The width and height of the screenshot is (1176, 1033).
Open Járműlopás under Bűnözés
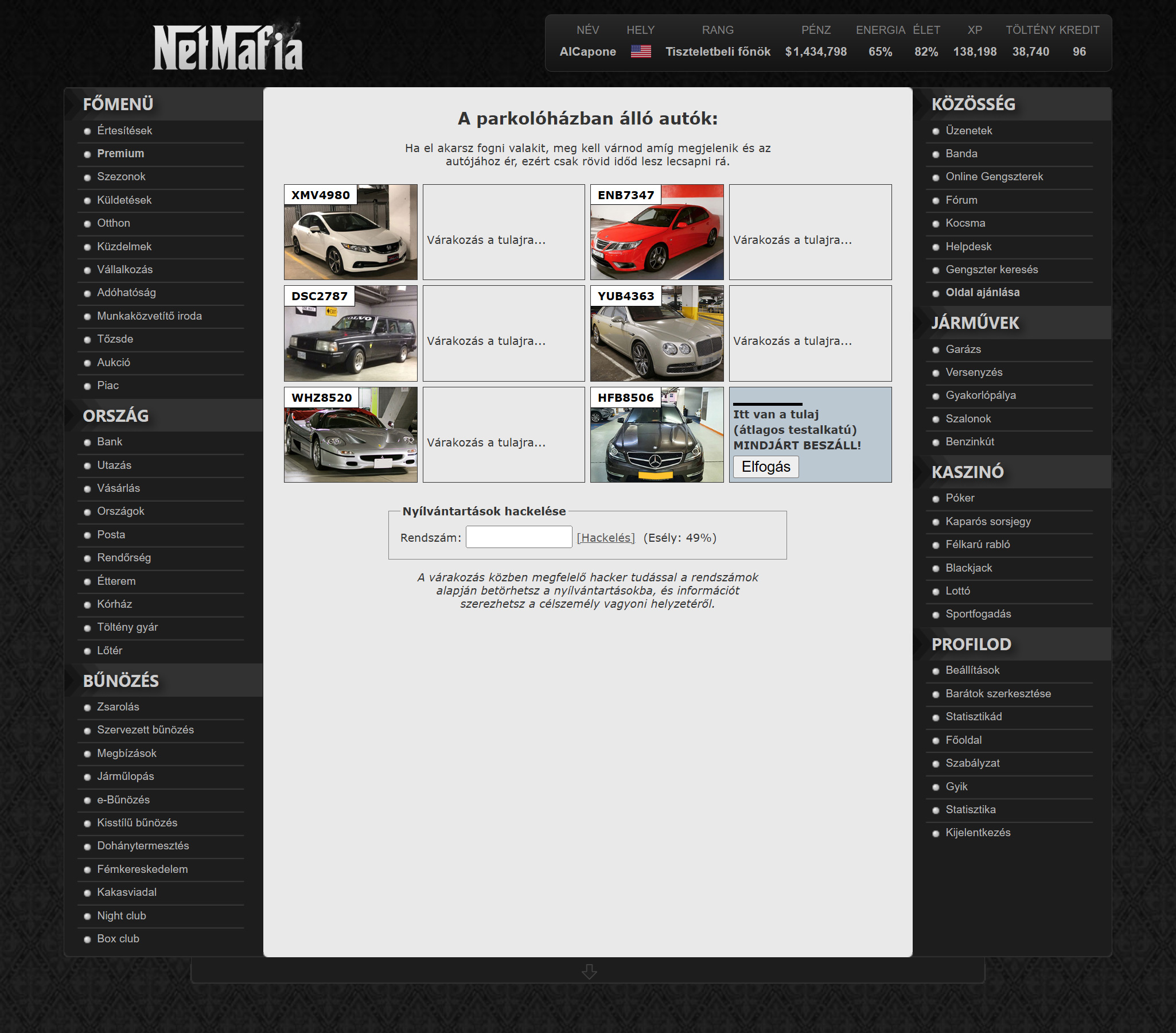126,776
